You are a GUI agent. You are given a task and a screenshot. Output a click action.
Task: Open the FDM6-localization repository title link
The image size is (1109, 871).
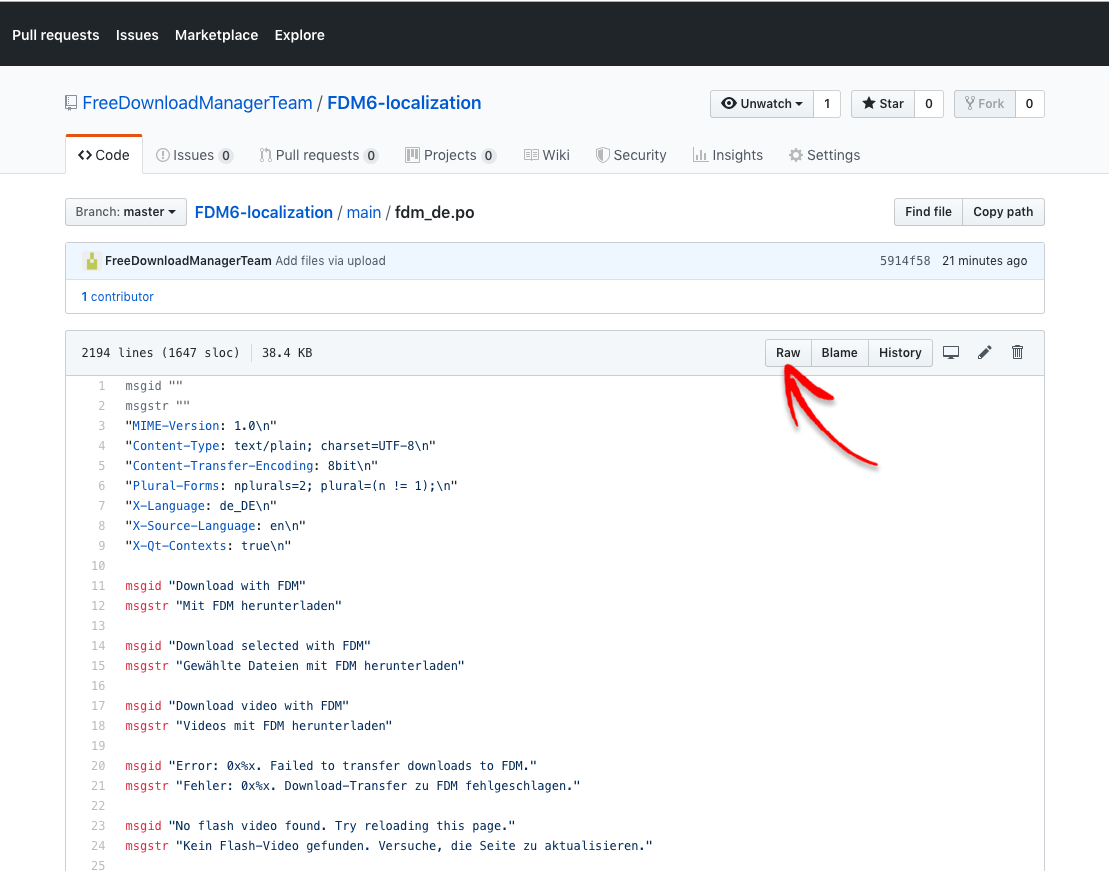tap(404, 103)
